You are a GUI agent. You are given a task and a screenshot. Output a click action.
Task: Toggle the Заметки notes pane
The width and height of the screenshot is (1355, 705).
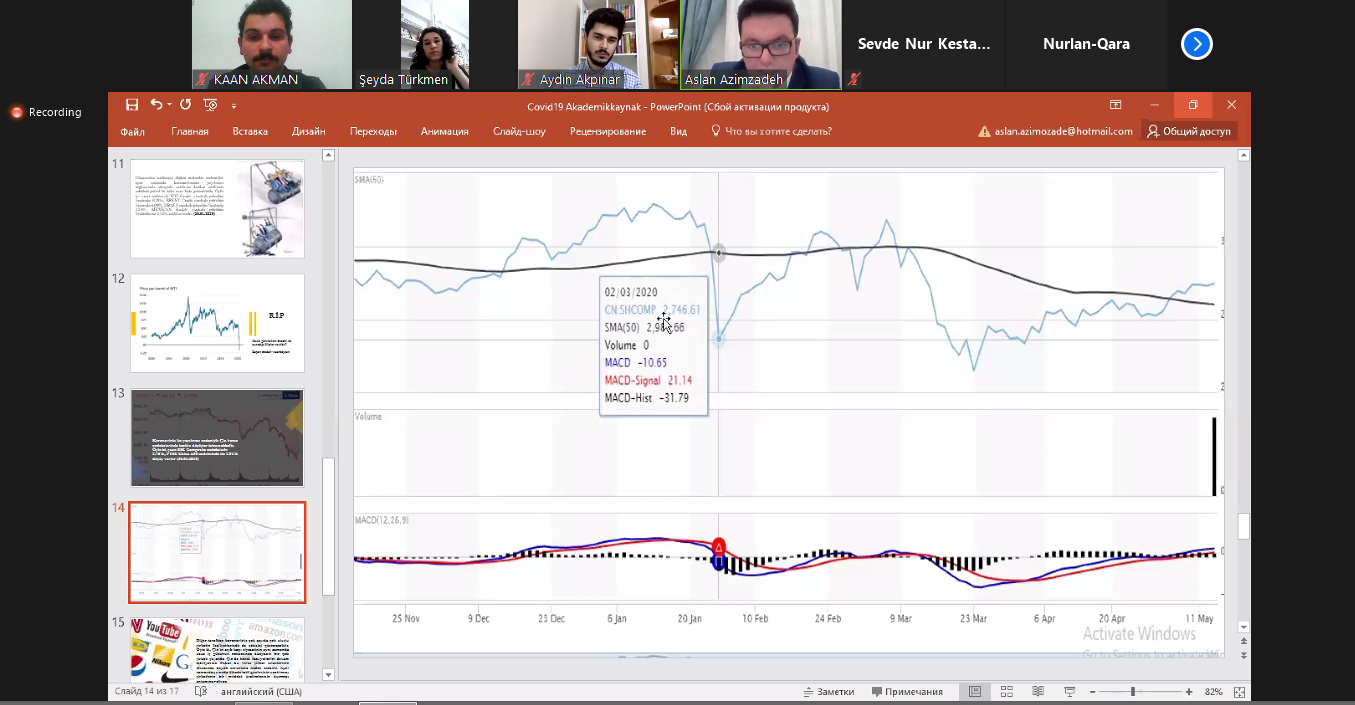click(829, 692)
